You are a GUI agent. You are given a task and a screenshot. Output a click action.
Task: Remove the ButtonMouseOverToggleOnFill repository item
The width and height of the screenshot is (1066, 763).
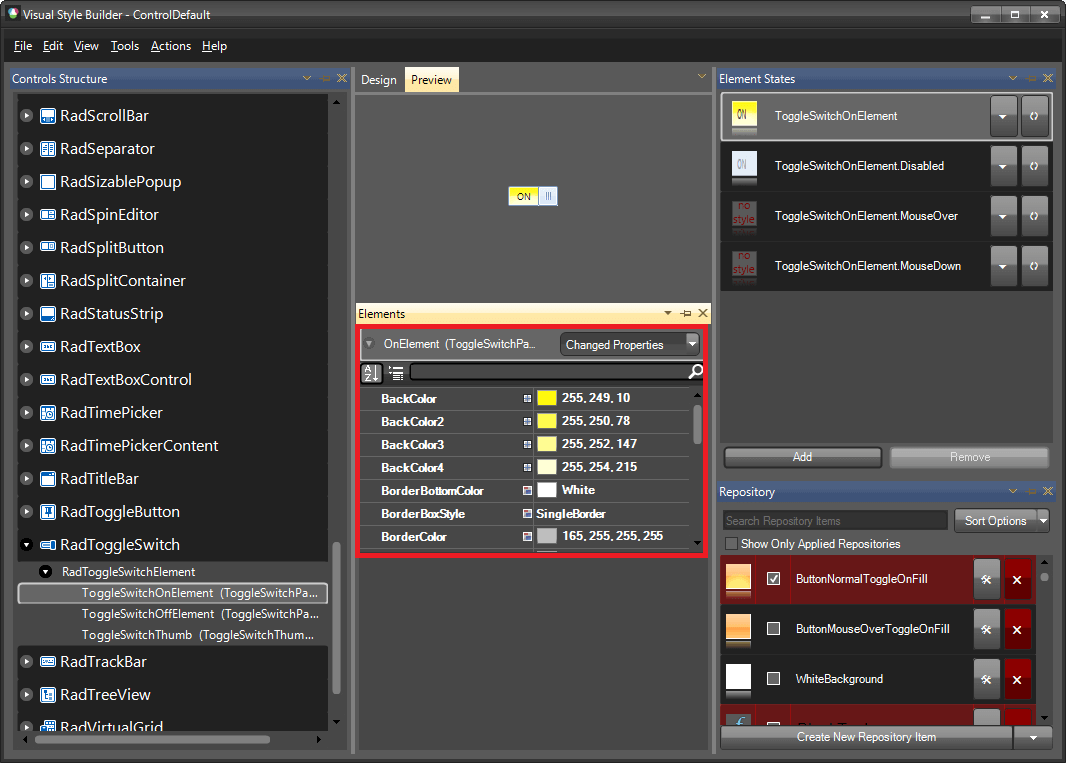[x=1018, y=629]
